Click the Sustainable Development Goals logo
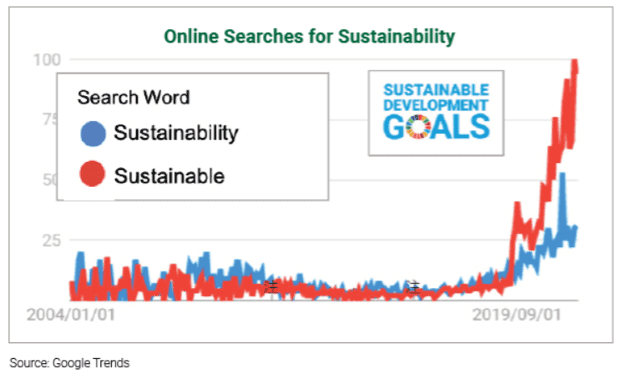This screenshot has width=638, height=375. click(x=436, y=113)
